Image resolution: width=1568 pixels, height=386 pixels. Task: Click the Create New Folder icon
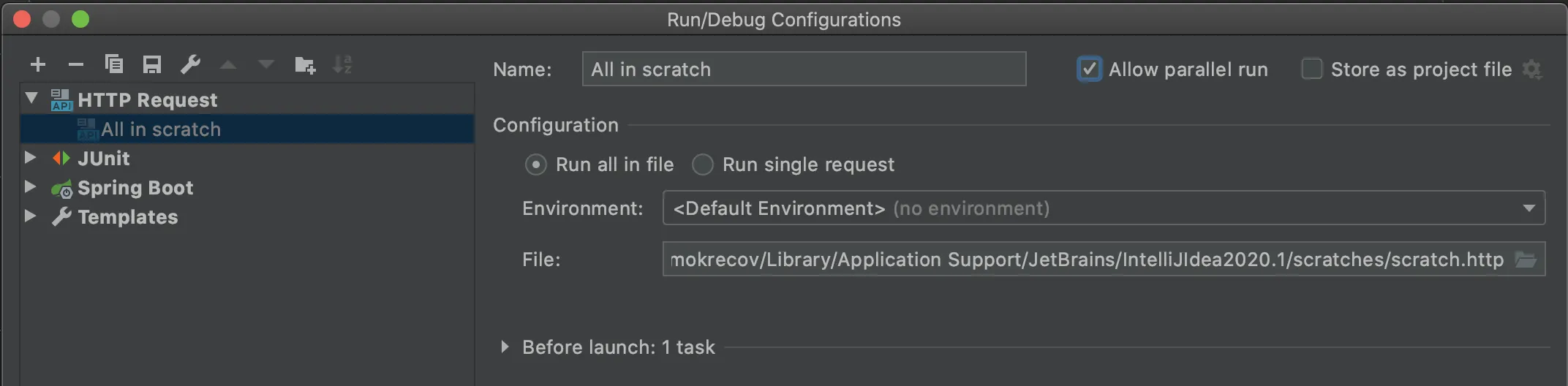pos(304,65)
